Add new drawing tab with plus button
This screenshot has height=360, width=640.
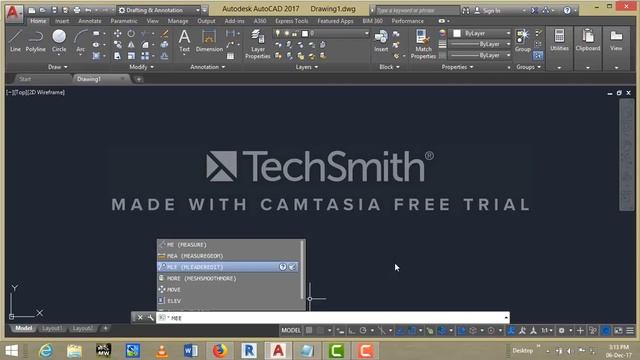tap(139, 79)
